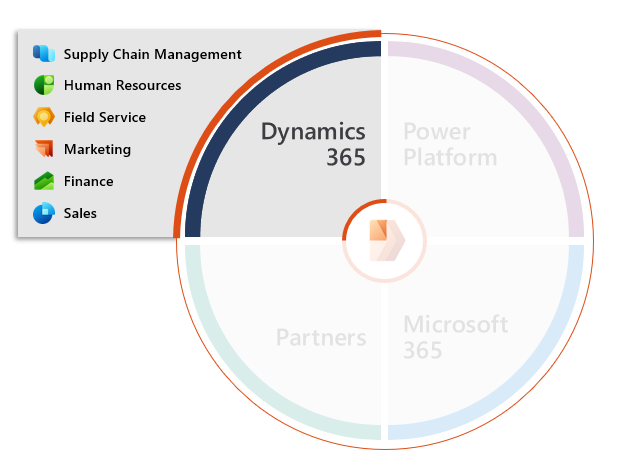This screenshot has height=469, width=637.
Task: Open the Human Resources label
Action: (123, 85)
